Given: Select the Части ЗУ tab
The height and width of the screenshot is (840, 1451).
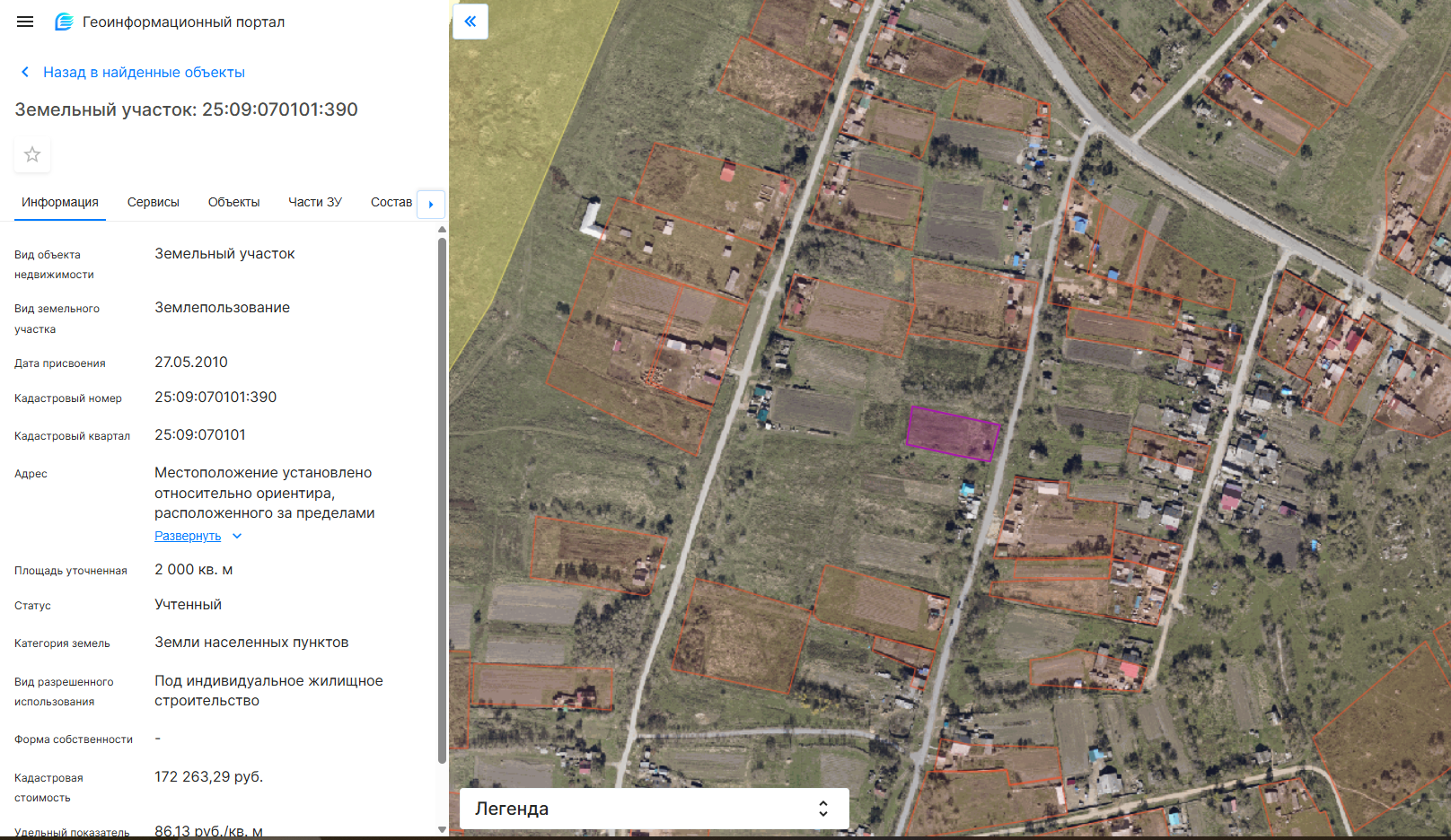Looking at the screenshot, I should pyautogui.click(x=315, y=202).
